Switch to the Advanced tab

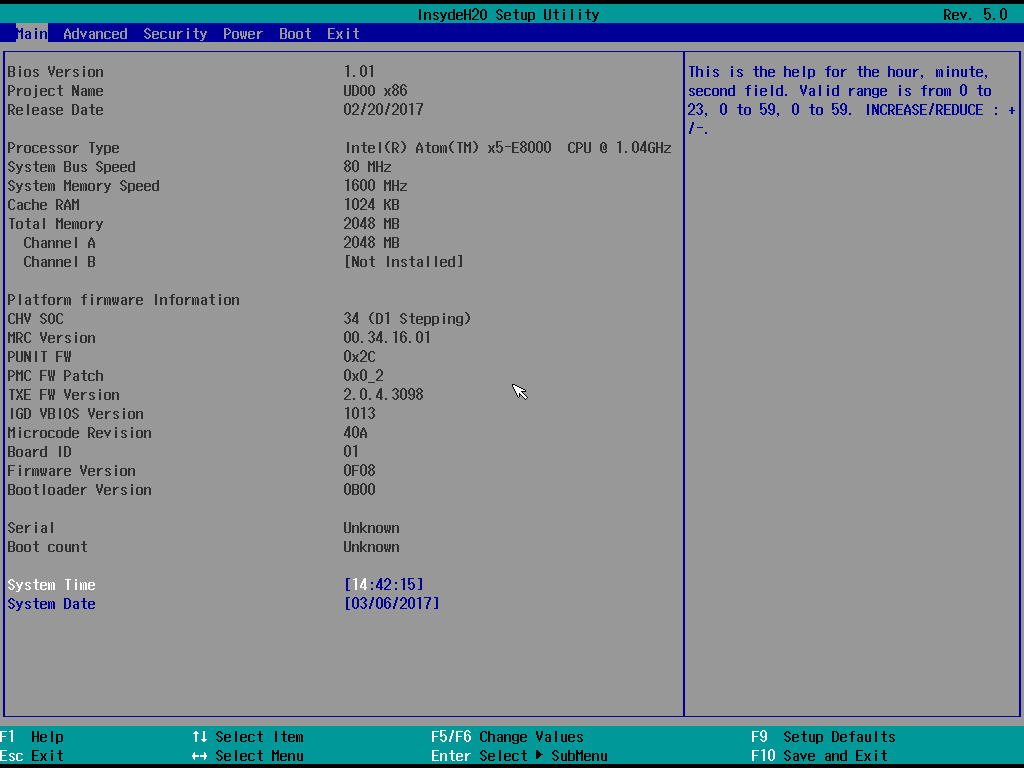coord(95,33)
